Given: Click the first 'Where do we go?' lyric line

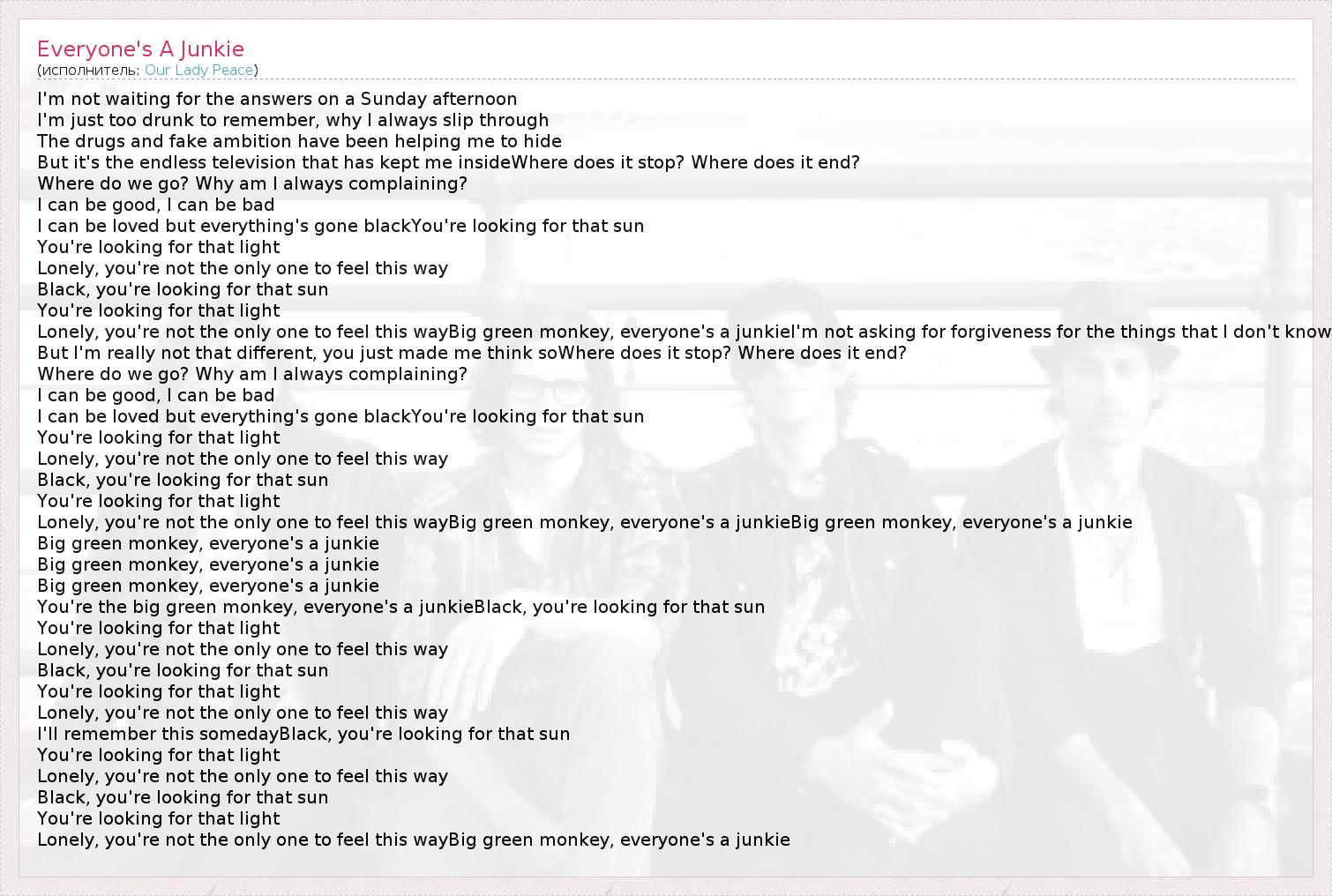Looking at the screenshot, I should (252, 183).
